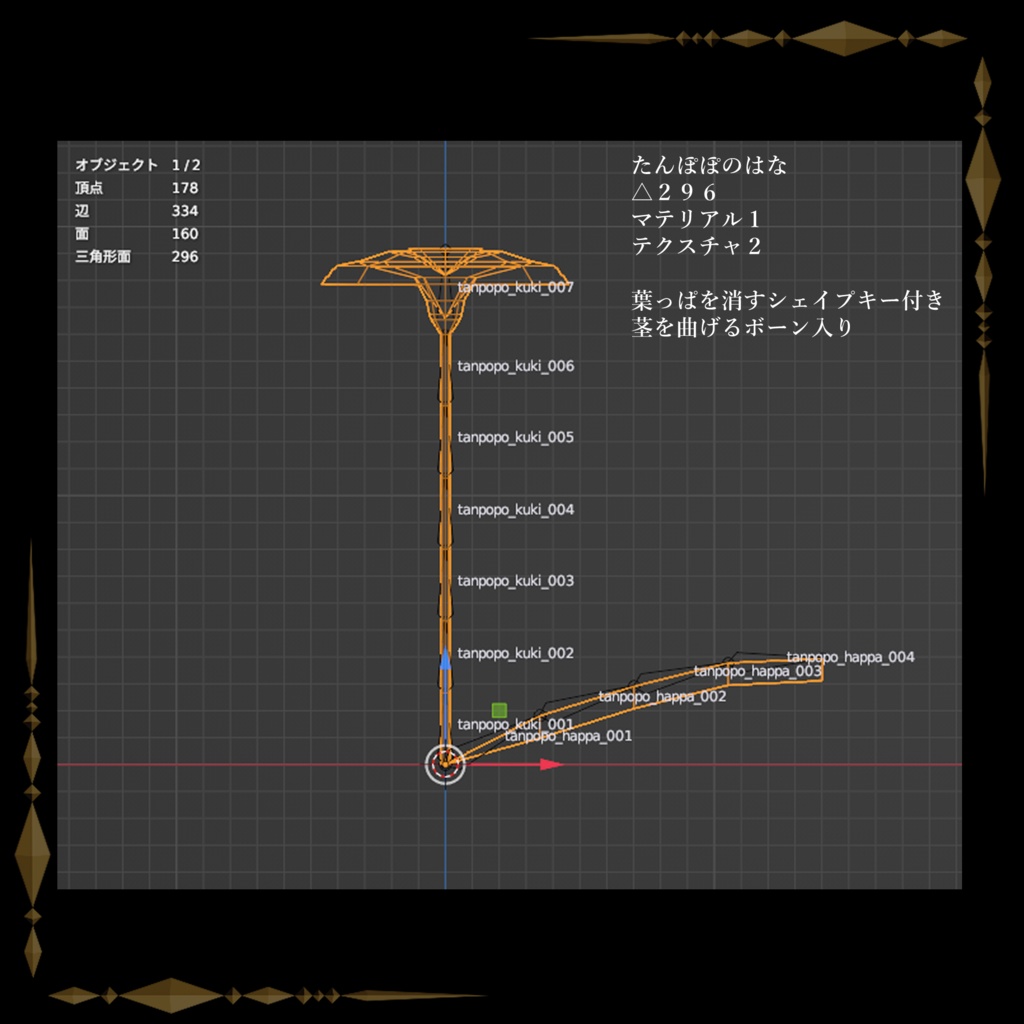Click the blue Z-axis move gizmo arrow

click(445, 659)
